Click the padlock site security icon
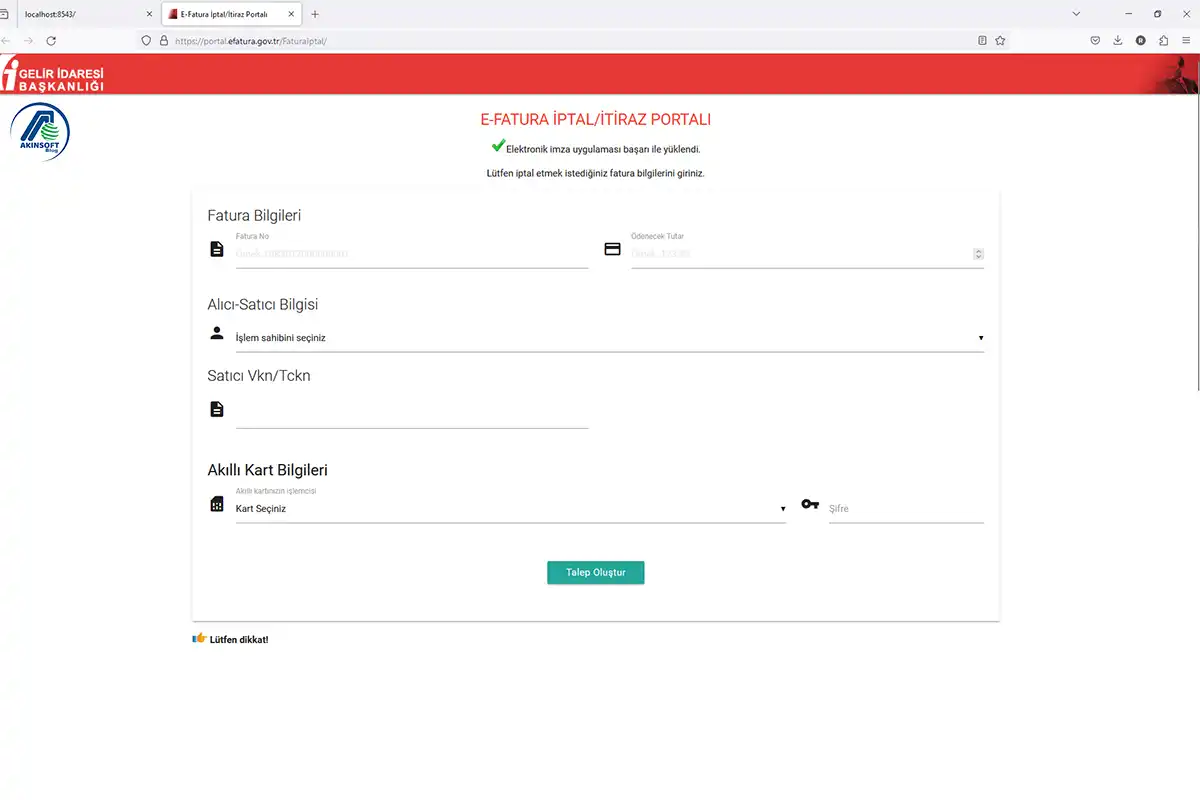Image resolution: width=1200 pixels, height=800 pixels. coord(163,41)
